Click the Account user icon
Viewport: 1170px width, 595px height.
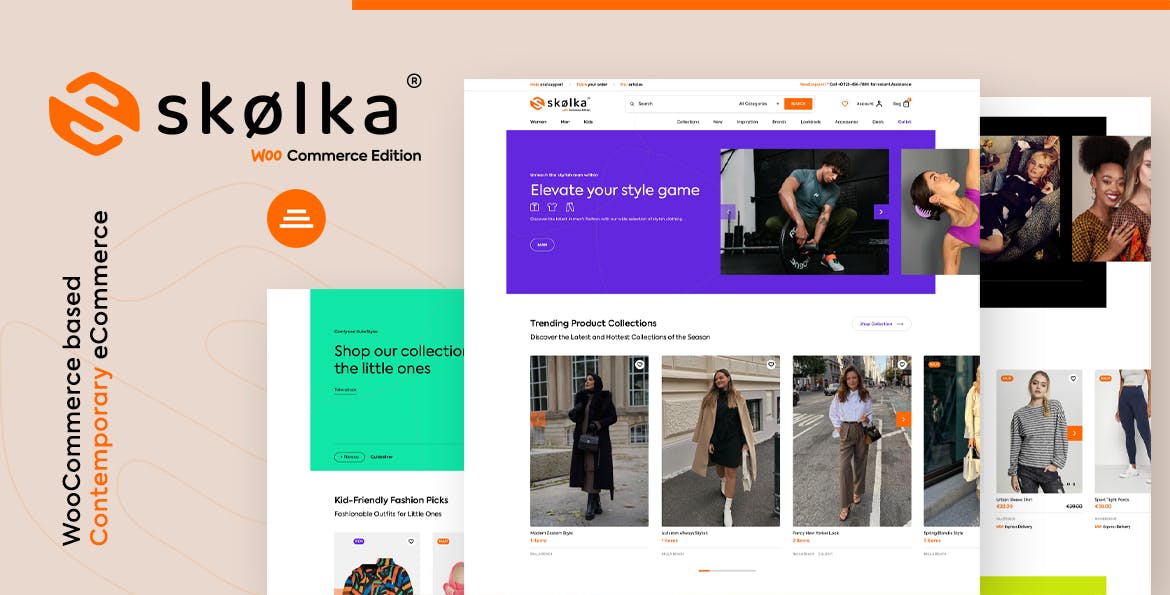(x=879, y=104)
